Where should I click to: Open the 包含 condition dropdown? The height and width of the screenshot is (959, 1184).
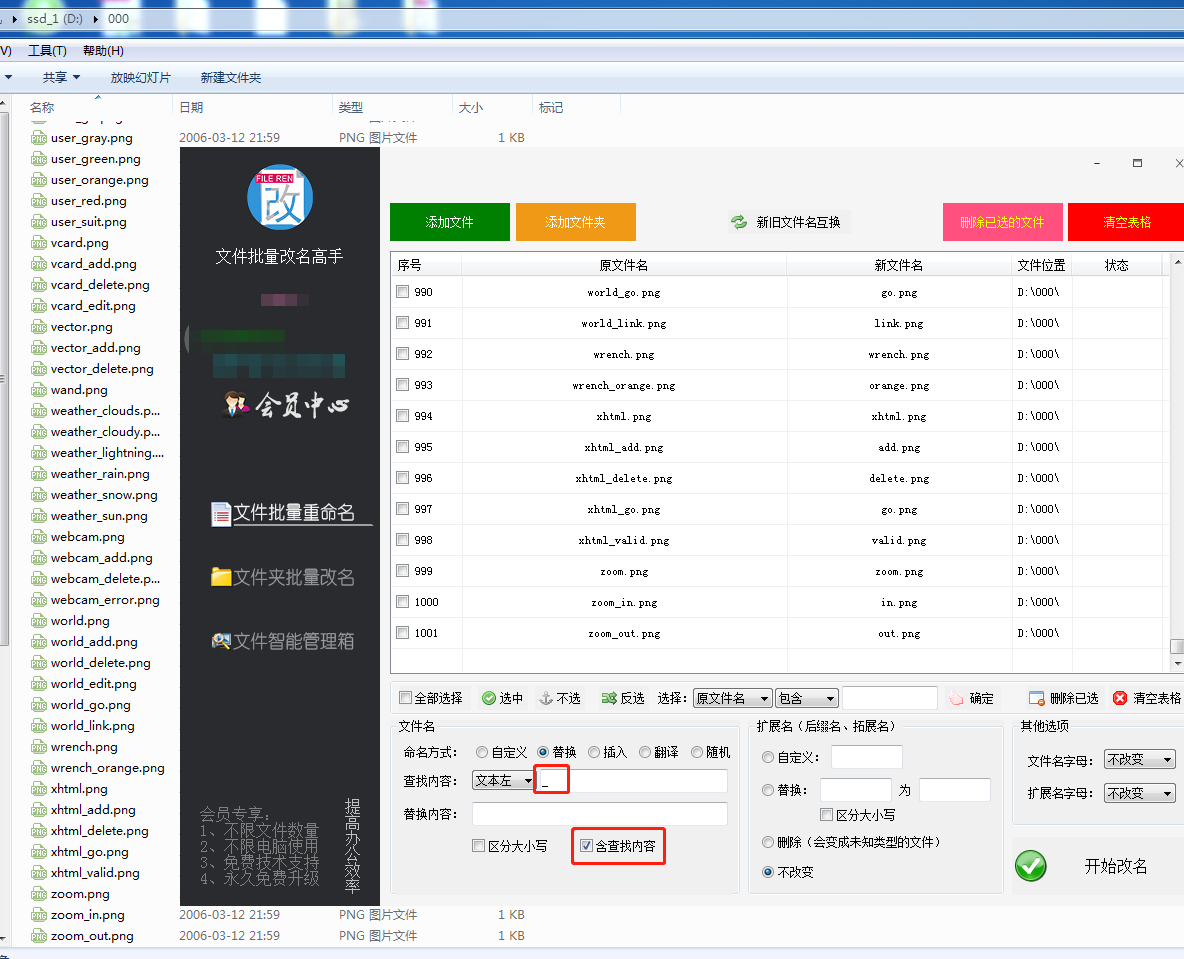click(x=807, y=698)
